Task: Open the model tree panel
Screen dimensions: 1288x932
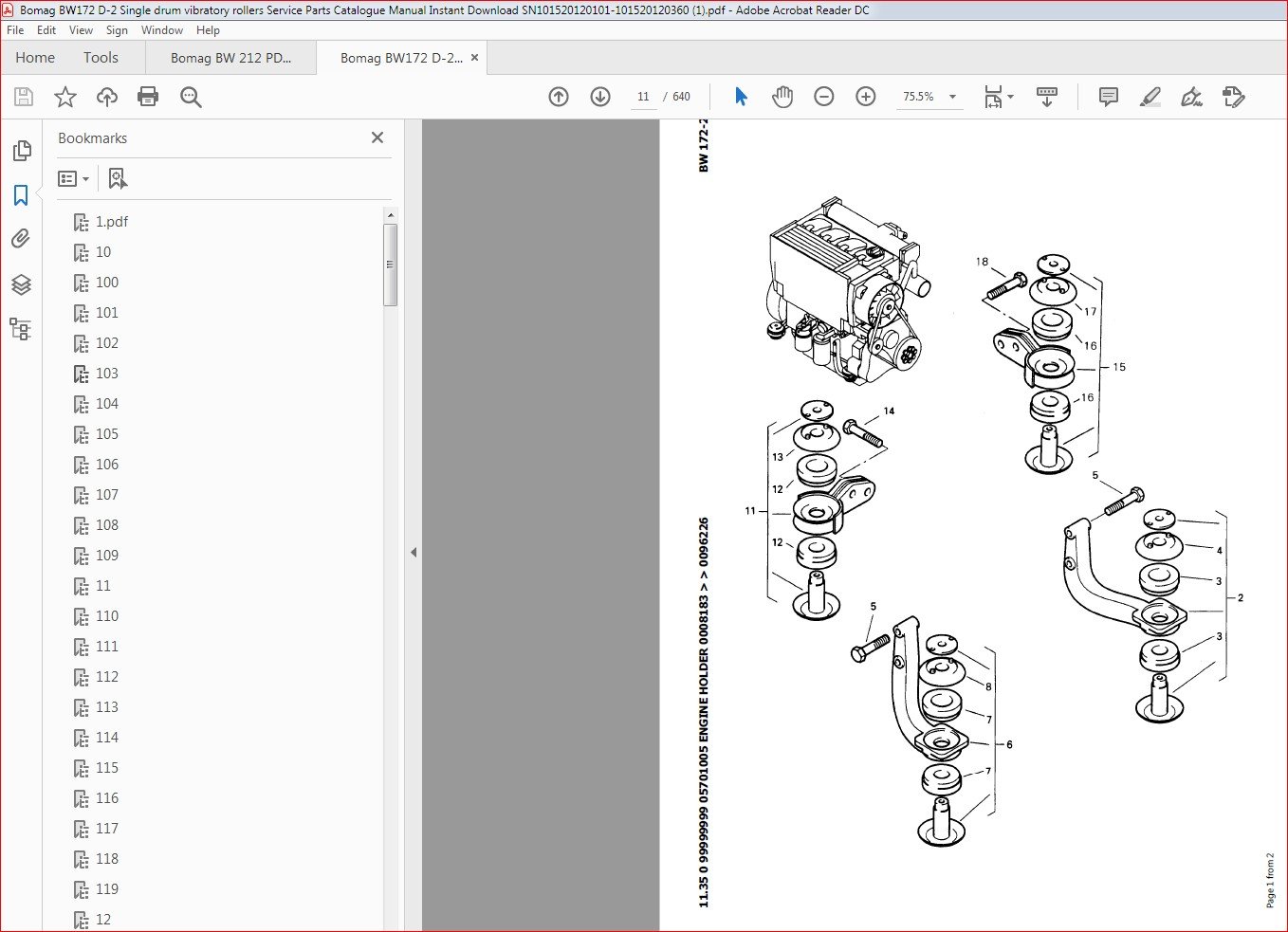Action: point(21,329)
